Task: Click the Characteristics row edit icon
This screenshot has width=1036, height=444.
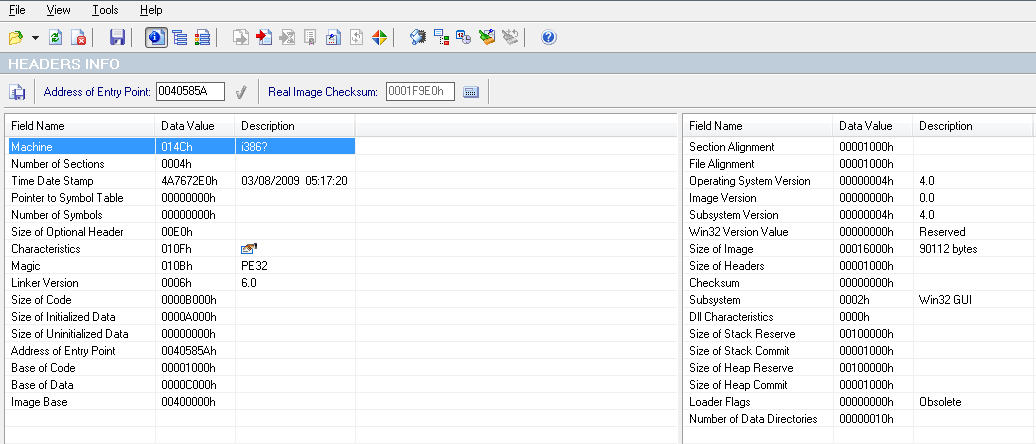Action: (x=248, y=248)
